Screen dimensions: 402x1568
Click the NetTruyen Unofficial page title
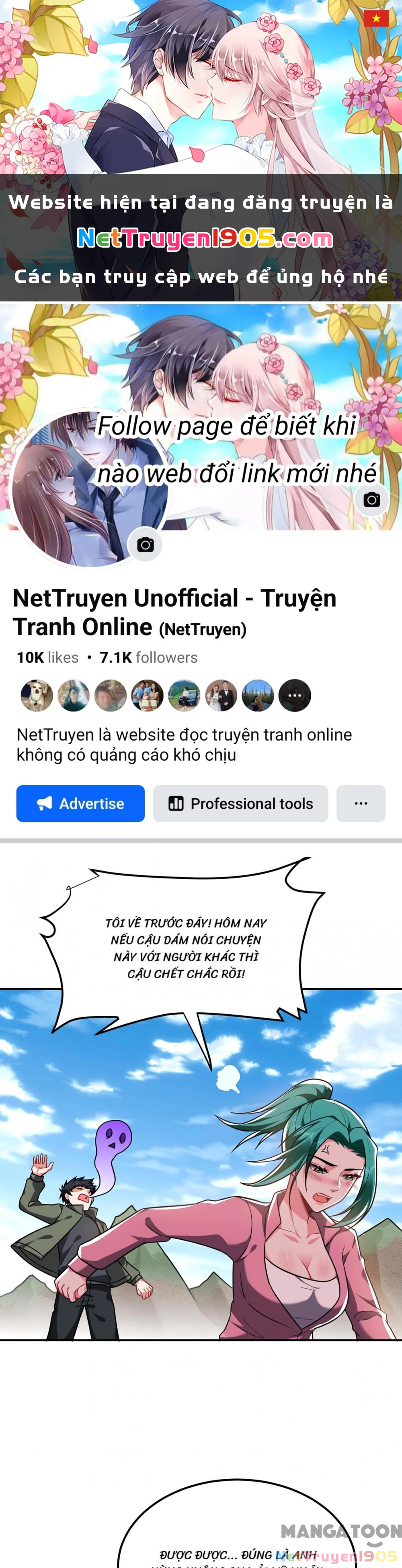[x=175, y=612]
